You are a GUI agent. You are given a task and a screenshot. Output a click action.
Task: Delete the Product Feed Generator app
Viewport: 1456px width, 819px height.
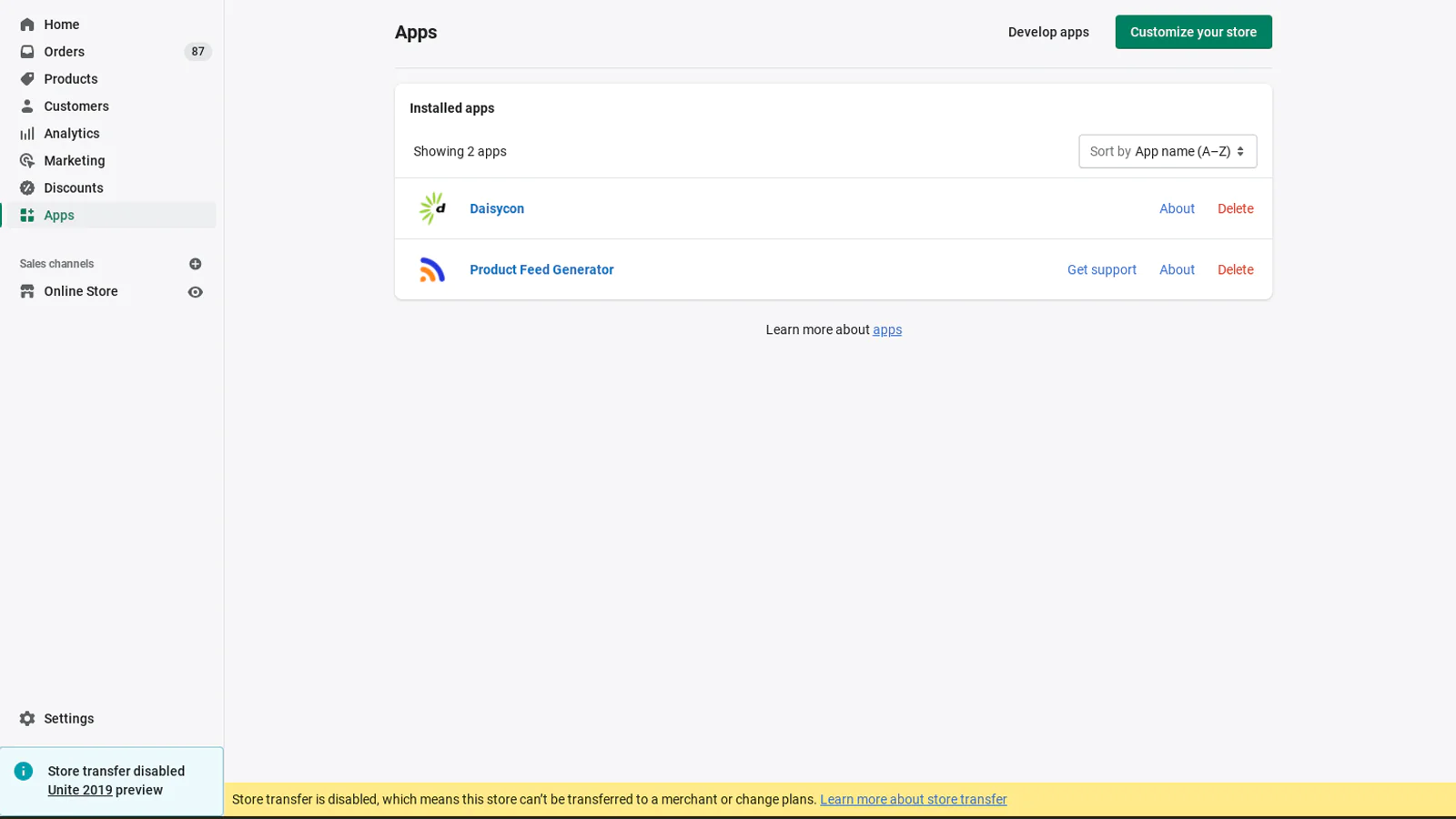pyautogui.click(x=1235, y=269)
